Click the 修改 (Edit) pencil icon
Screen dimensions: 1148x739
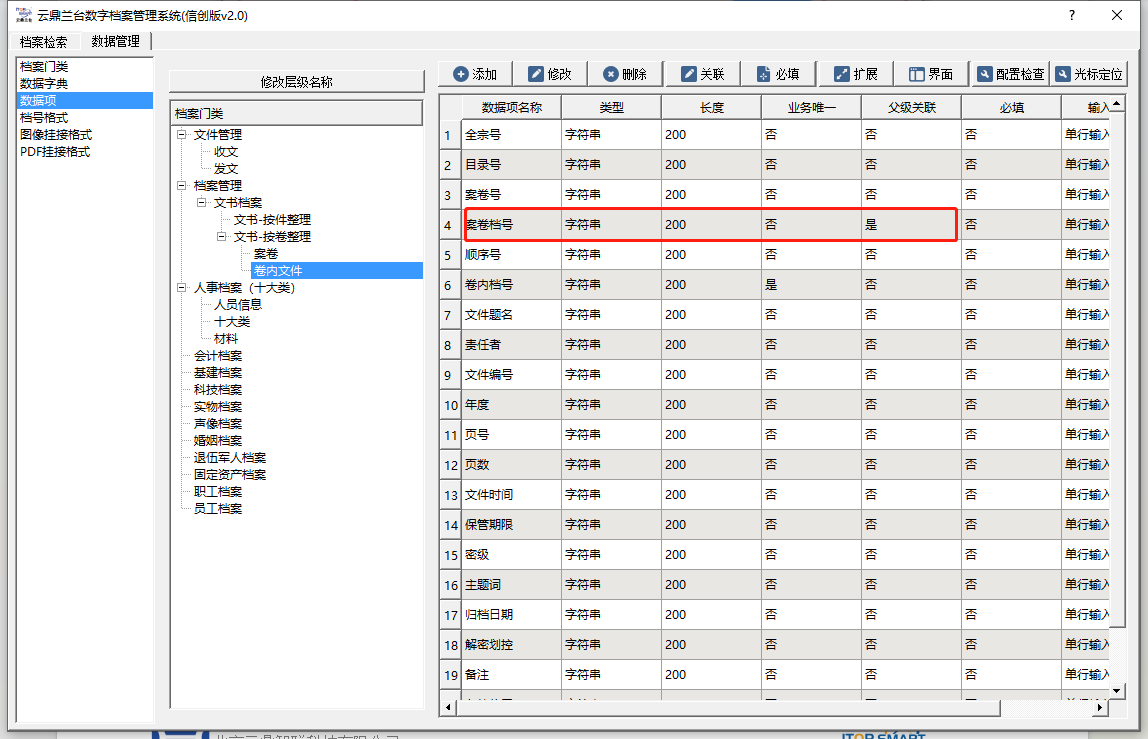pyautogui.click(x=536, y=74)
